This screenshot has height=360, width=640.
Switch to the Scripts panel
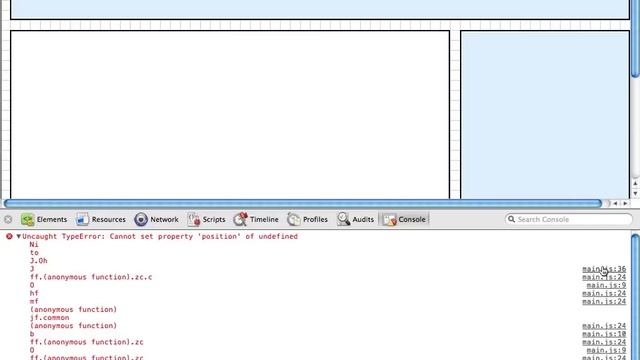pos(207,220)
